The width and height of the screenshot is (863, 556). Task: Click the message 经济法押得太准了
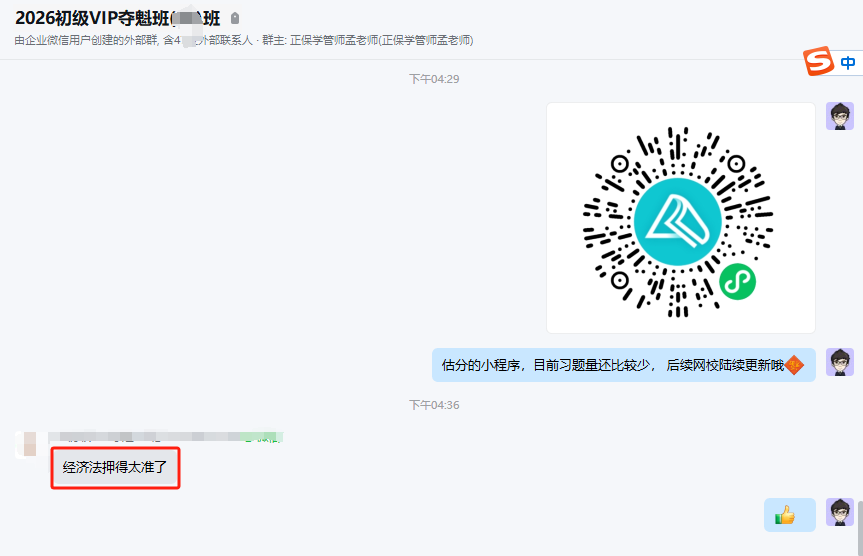point(115,467)
